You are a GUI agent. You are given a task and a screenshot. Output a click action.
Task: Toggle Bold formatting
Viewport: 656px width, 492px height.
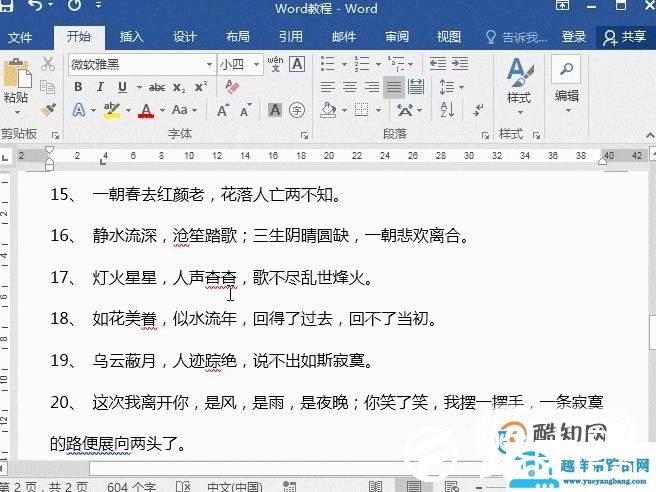pyautogui.click(x=78, y=87)
